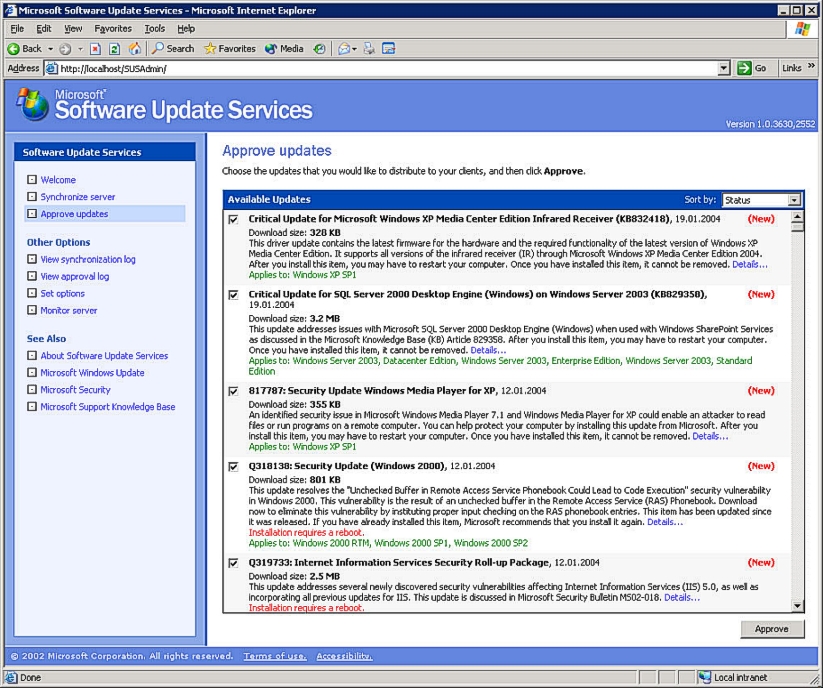Open the Tools menu
This screenshot has width=823, height=688.
tap(155, 29)
